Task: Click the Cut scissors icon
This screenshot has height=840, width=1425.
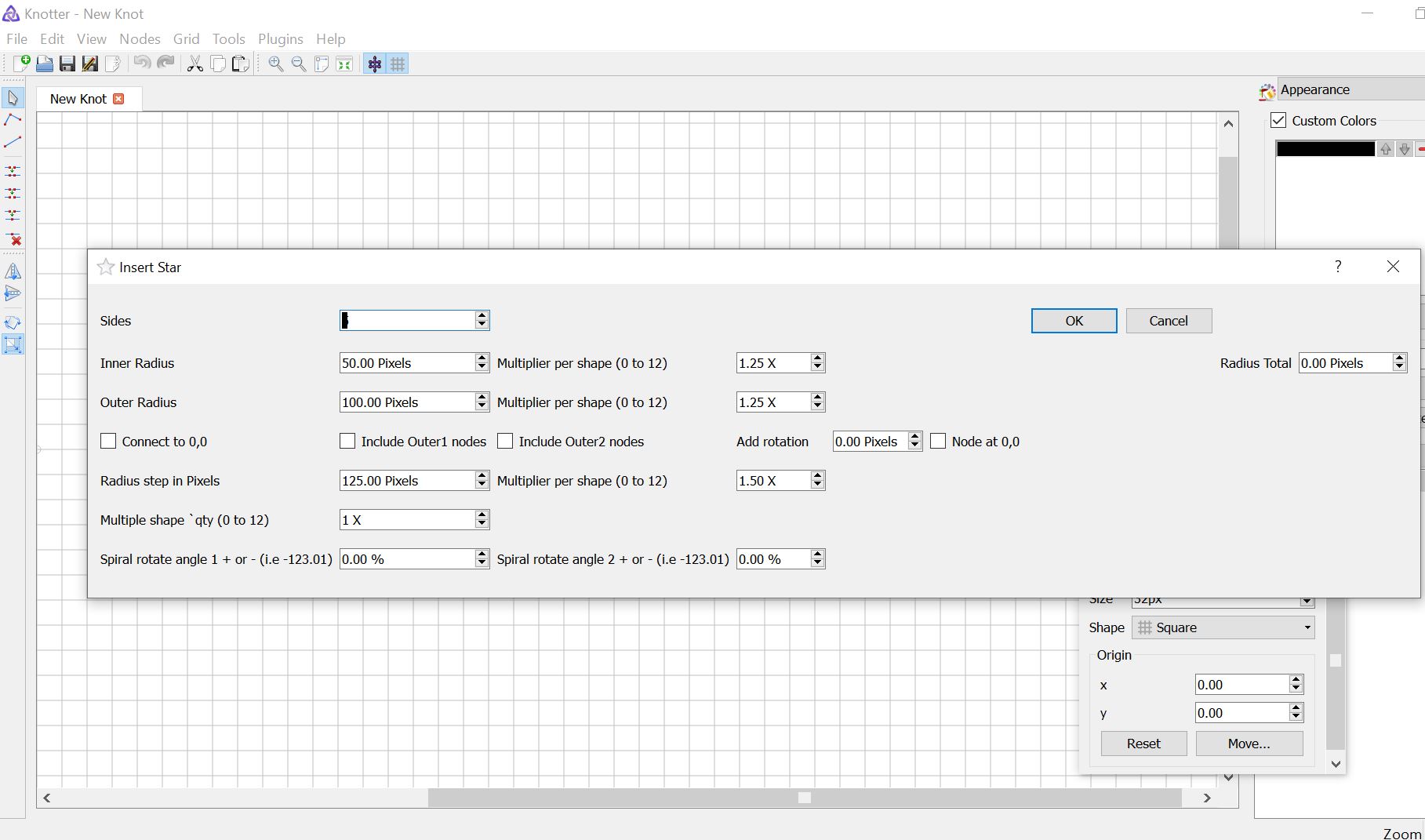Action: [194, 64]
